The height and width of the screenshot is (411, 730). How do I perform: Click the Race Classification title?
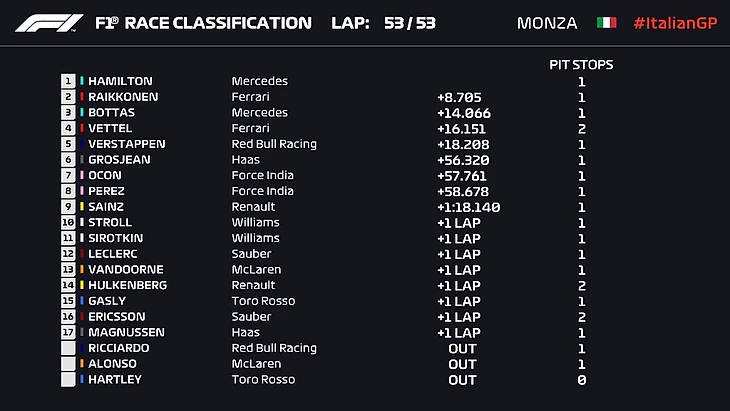[202, 22]
